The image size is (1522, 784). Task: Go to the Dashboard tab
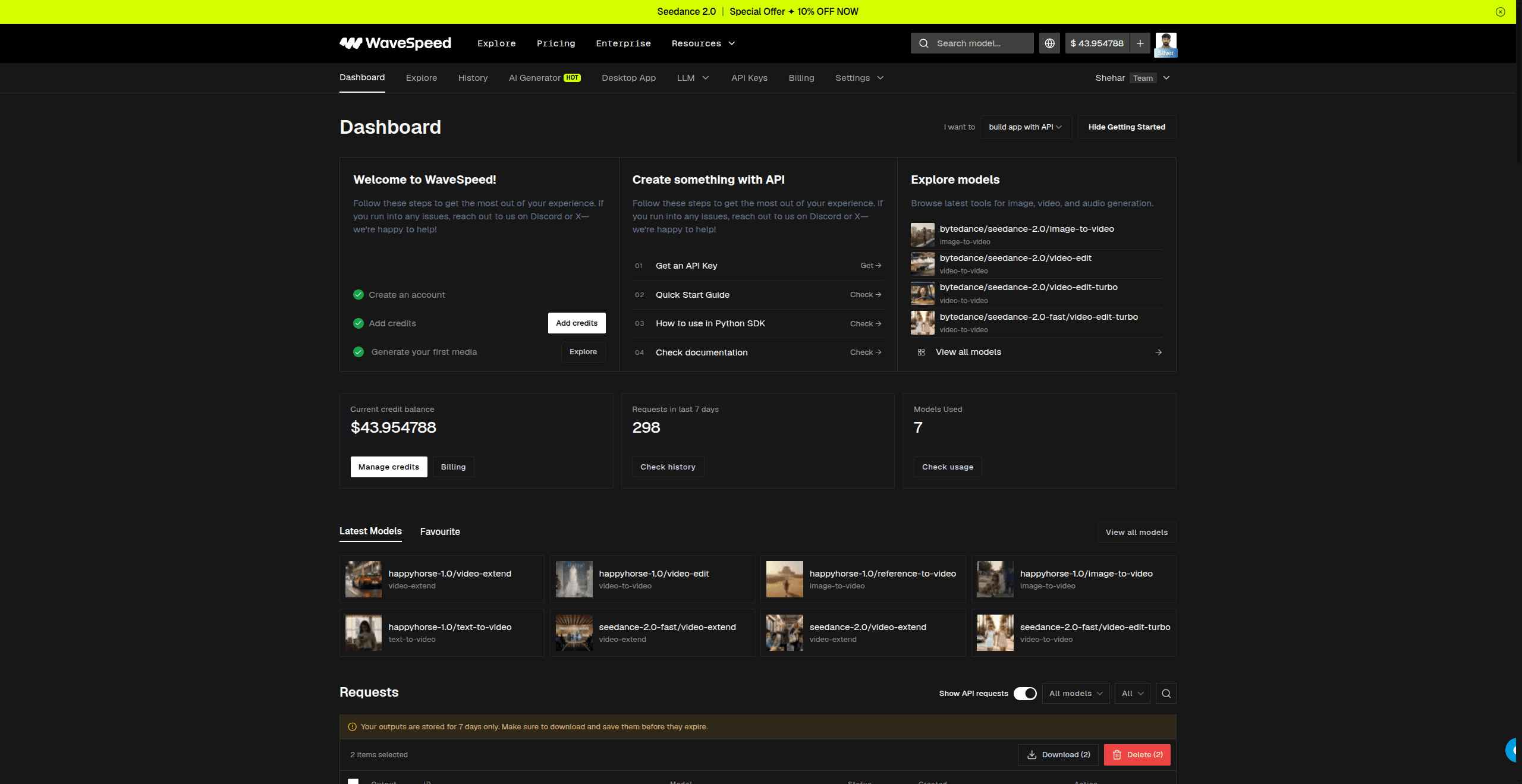(362, 78)
